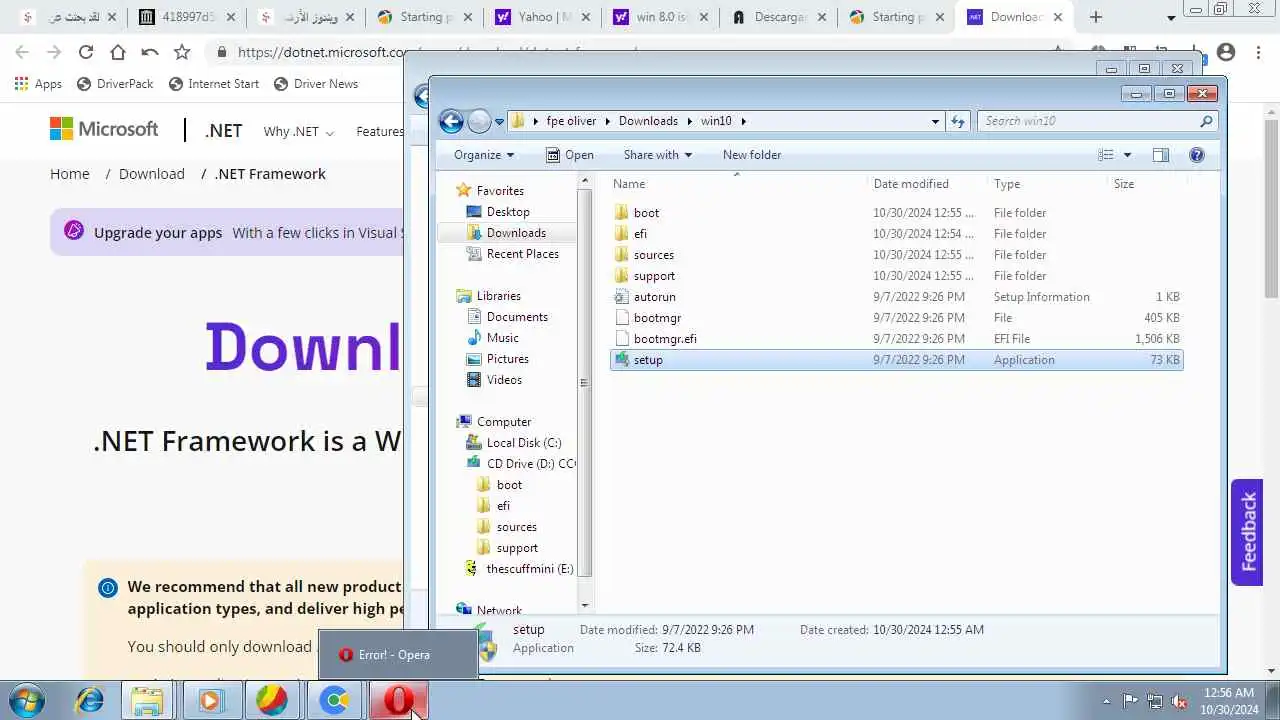
Task: Select the setup application file
Action: pos(896,360)
